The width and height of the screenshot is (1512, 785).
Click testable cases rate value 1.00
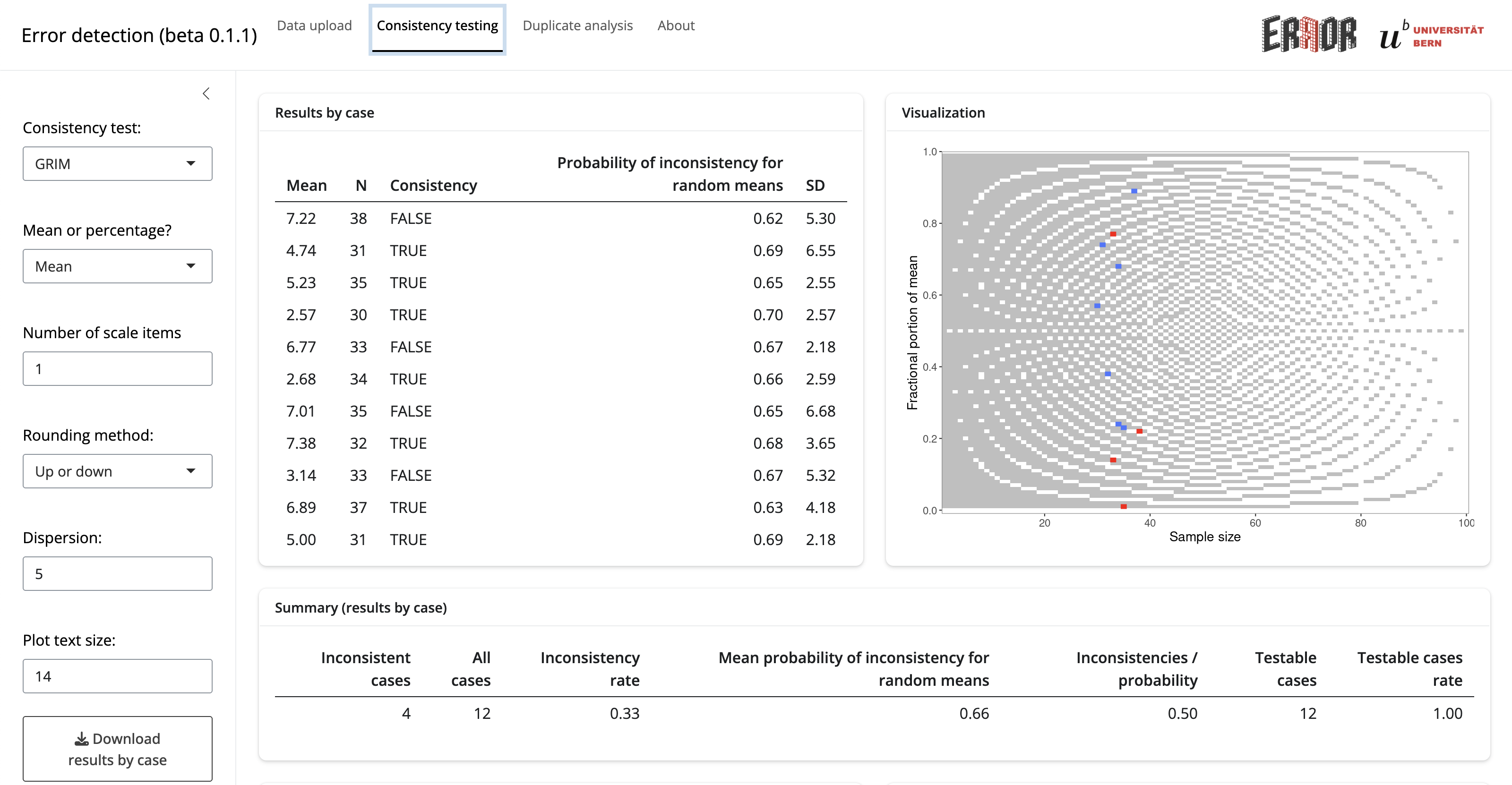1447,713
